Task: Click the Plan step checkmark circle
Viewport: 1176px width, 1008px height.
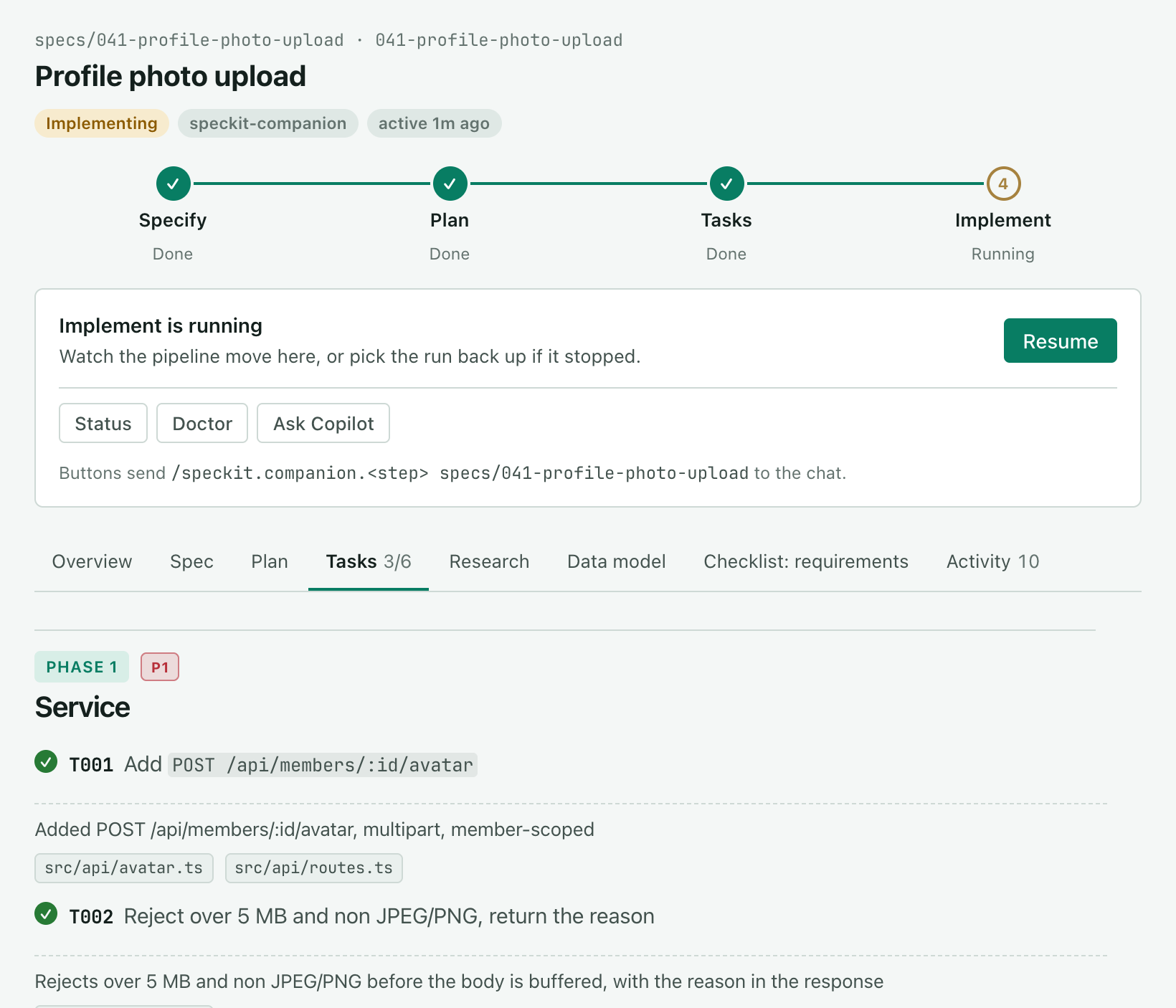Action: (x=450, y=184)
